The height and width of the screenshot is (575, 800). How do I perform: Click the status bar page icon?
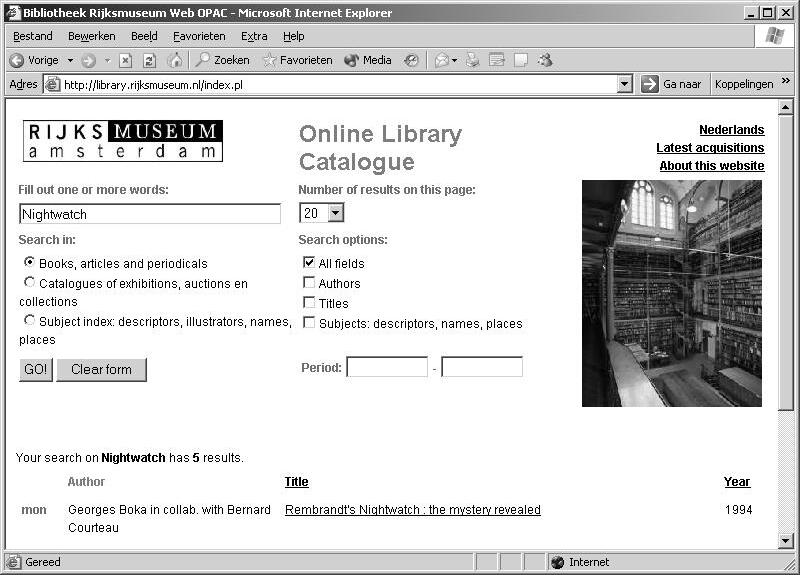(14, 562)
